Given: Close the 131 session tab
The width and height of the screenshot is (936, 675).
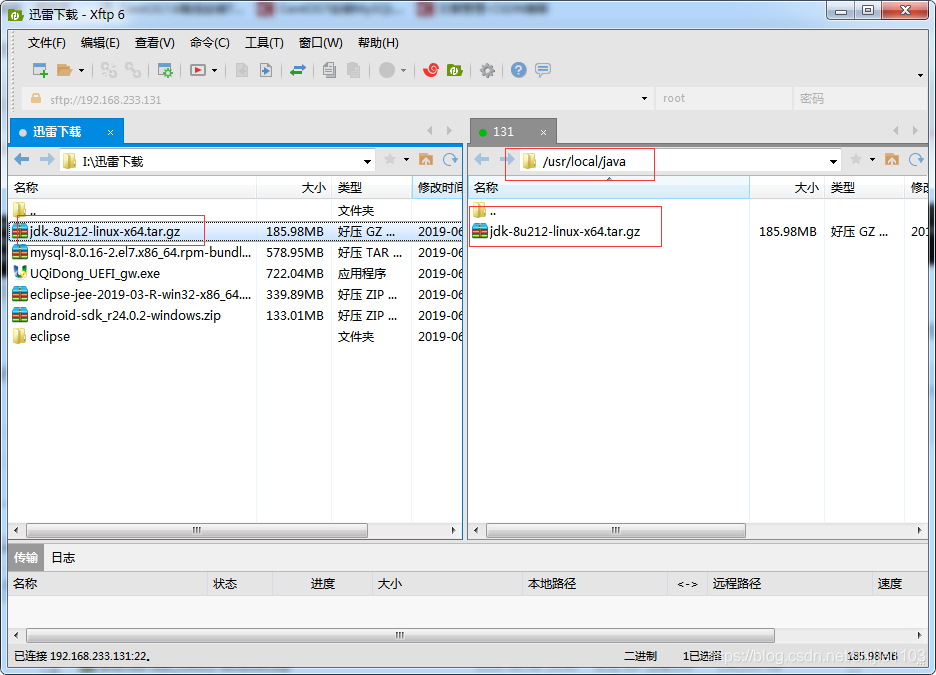Looking at the screenshot, I should 543,132.
